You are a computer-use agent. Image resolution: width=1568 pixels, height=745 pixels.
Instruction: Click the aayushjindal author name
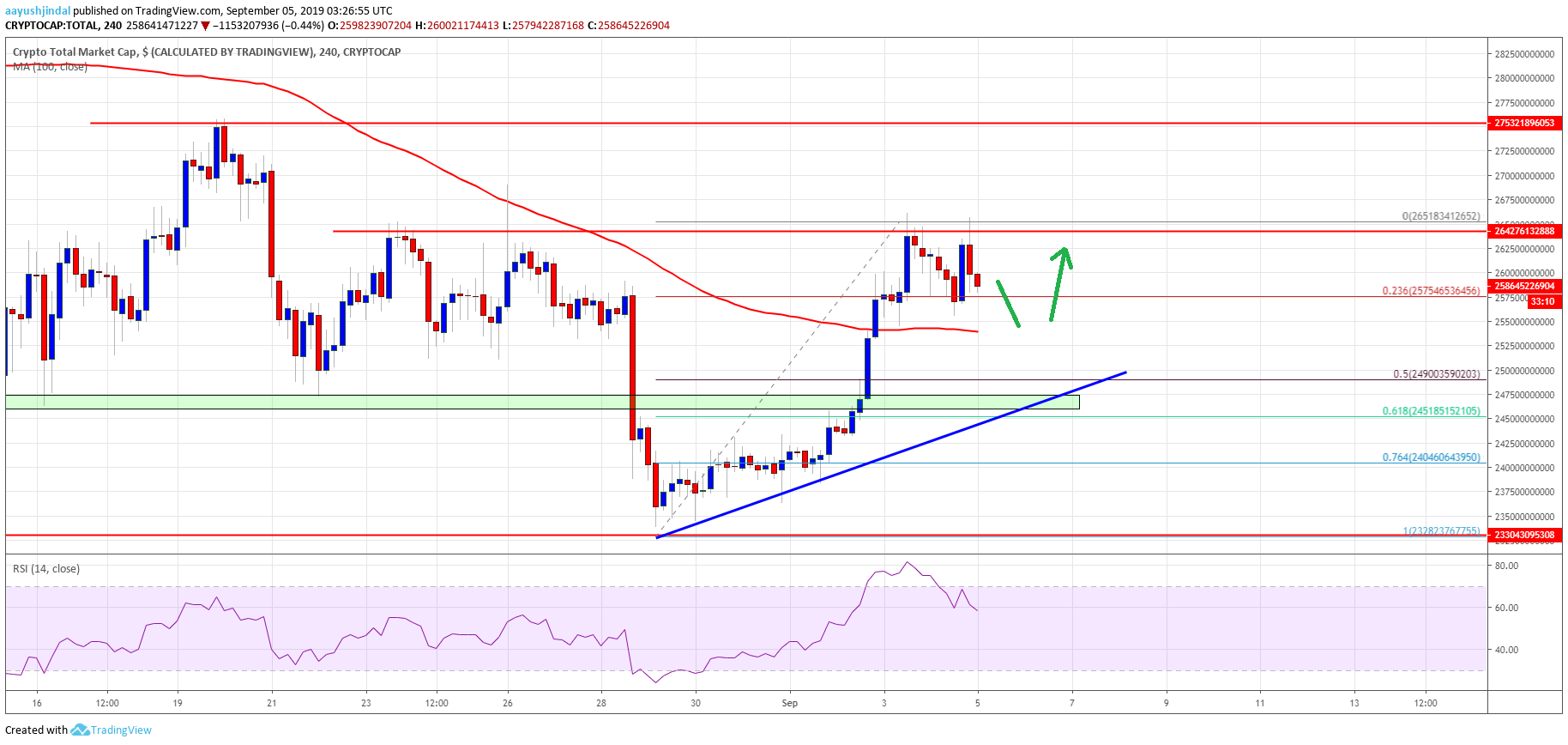(x=38, y=11)
